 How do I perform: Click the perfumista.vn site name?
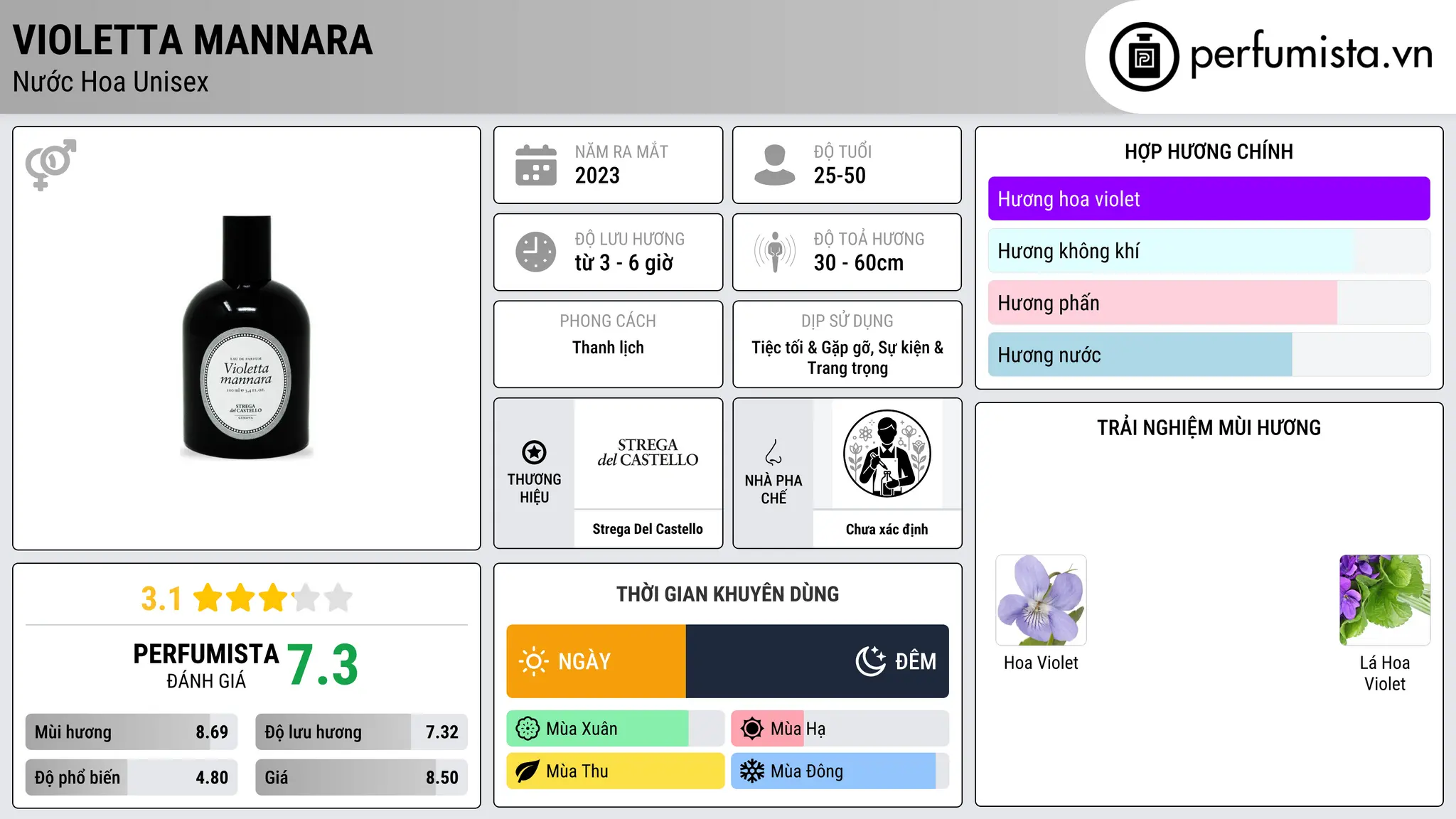pos(1311,53)
